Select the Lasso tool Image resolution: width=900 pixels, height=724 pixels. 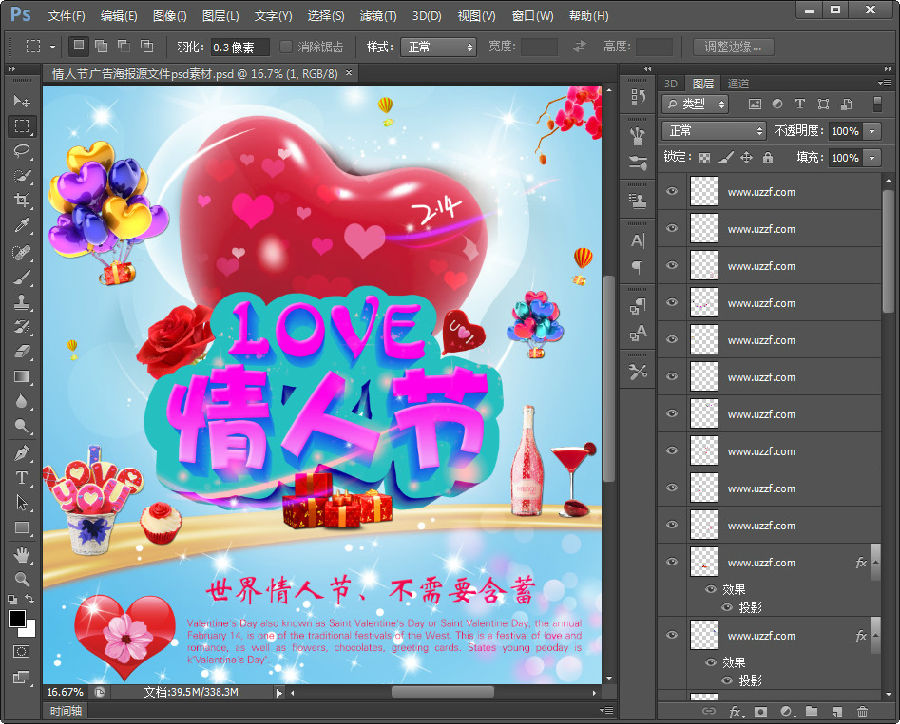coord(21,150)
